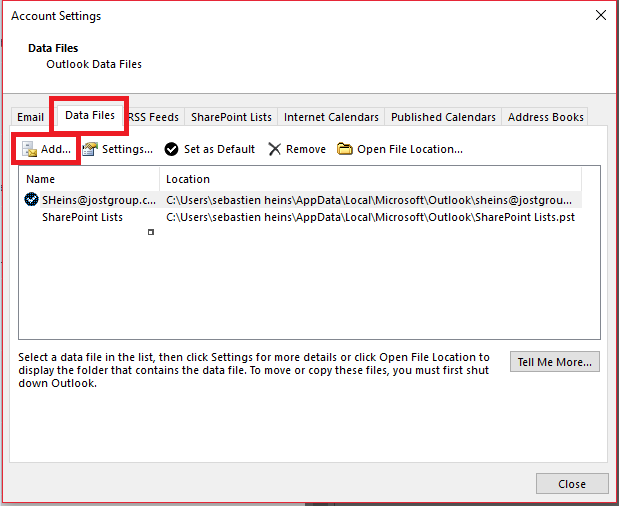Click the Add... label in the toolbar
Image resolution: width=619 pixels, height=506 pixels.
(x=56, y=149)
